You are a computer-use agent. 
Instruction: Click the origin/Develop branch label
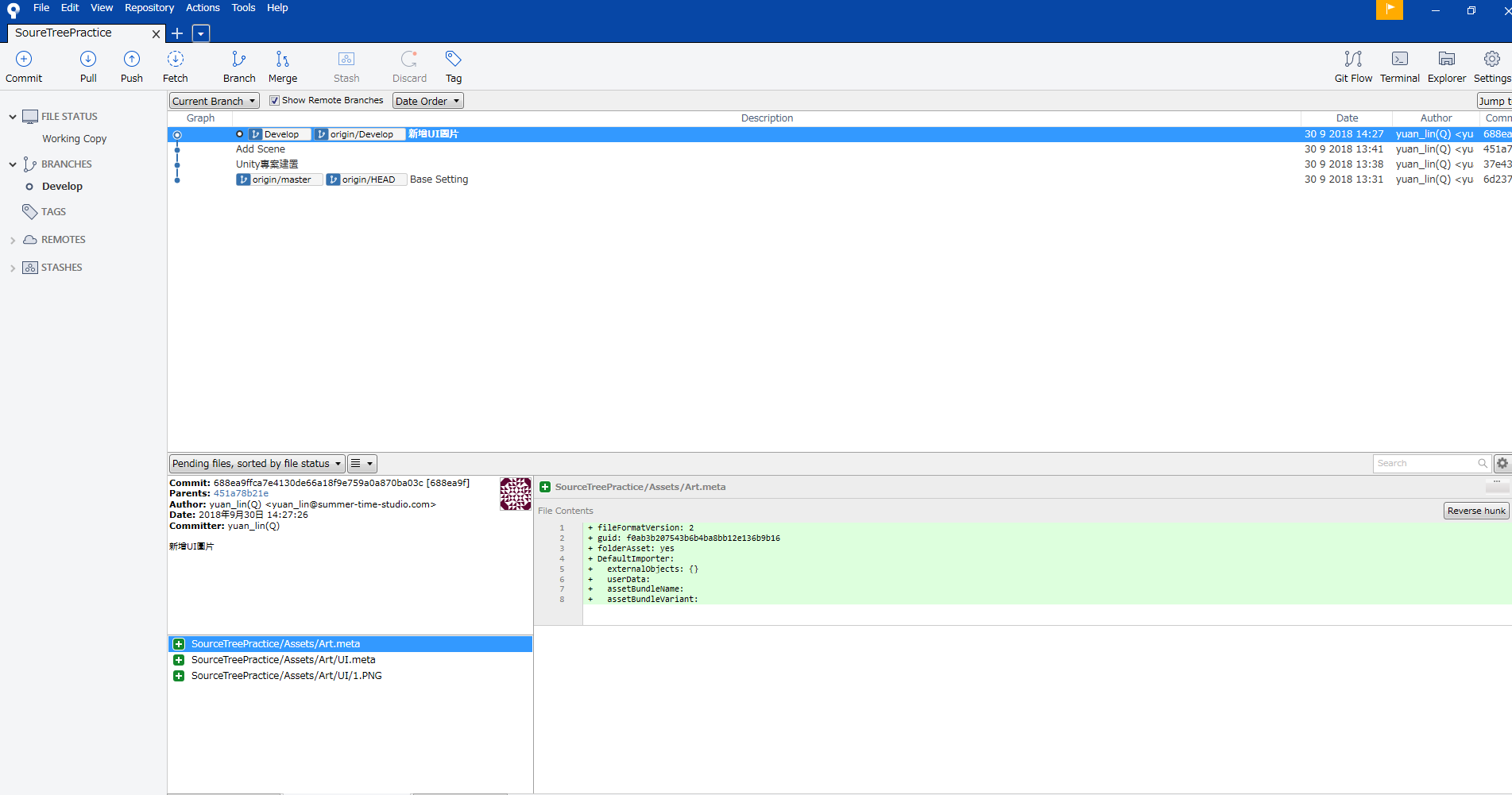[x=360, y=134]
